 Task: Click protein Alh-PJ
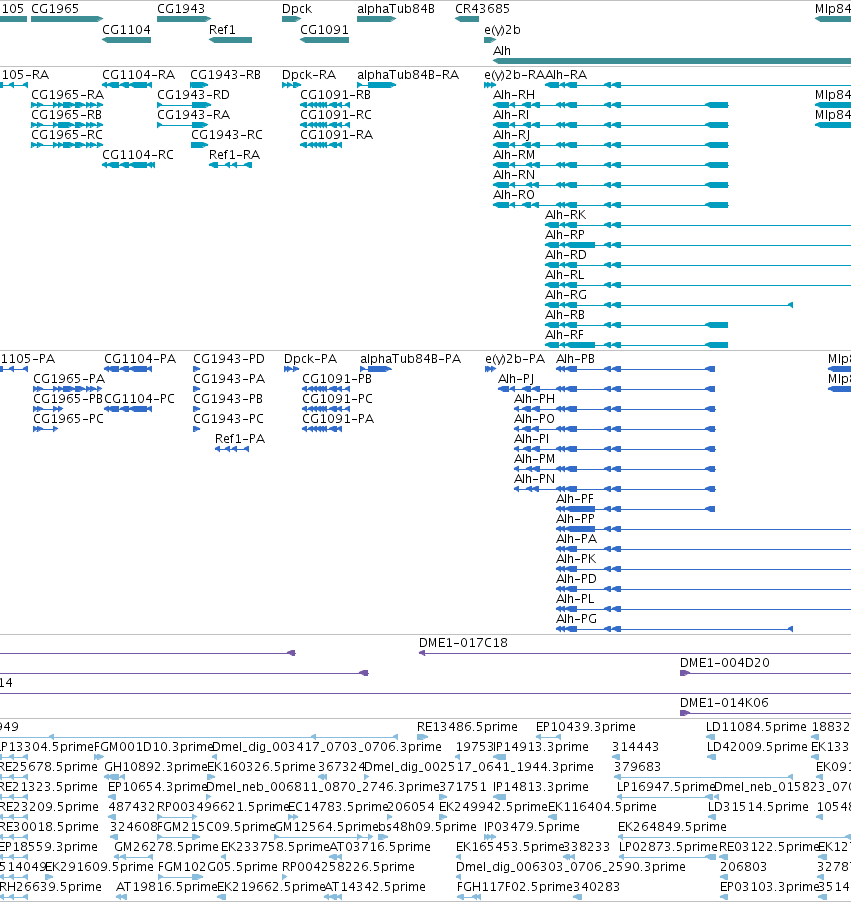coord(606,389)
